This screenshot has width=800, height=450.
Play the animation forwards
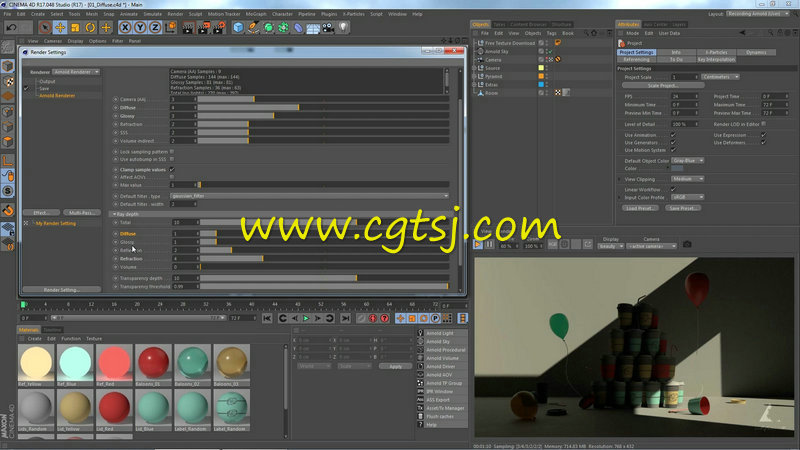tap(306, 318)
